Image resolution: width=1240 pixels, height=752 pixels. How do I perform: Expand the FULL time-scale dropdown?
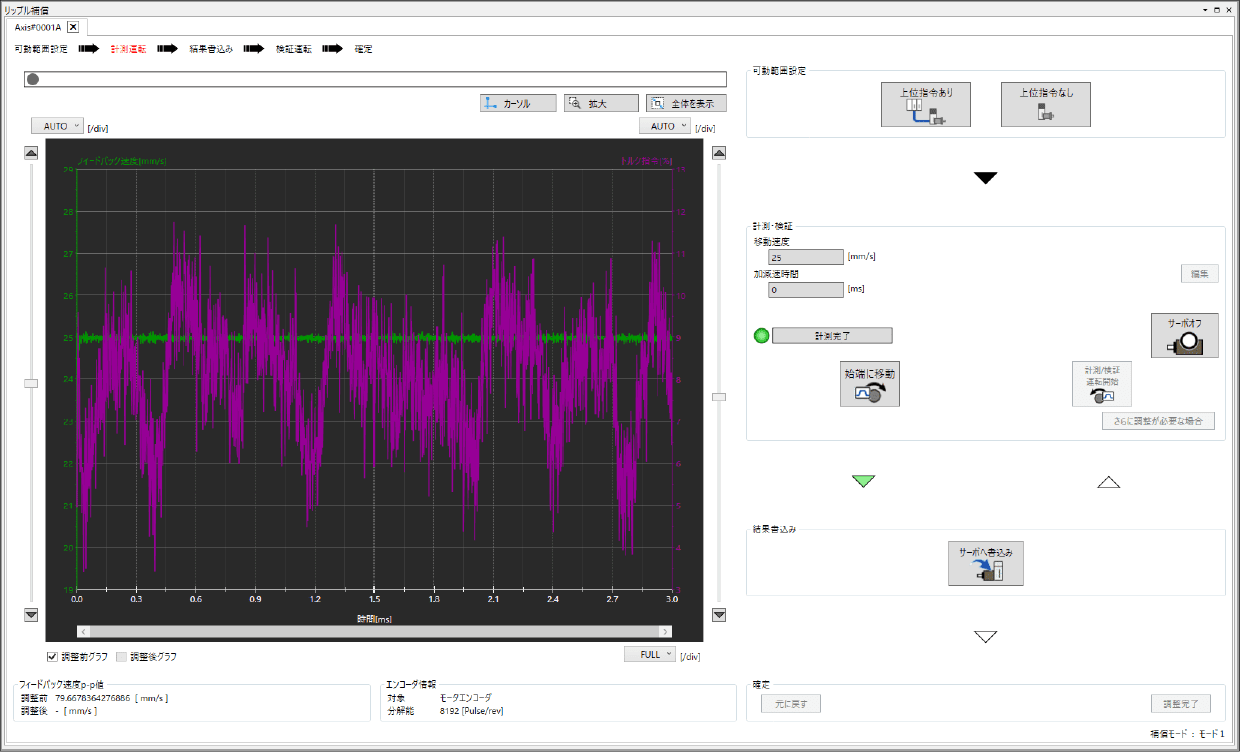[650, 654]
